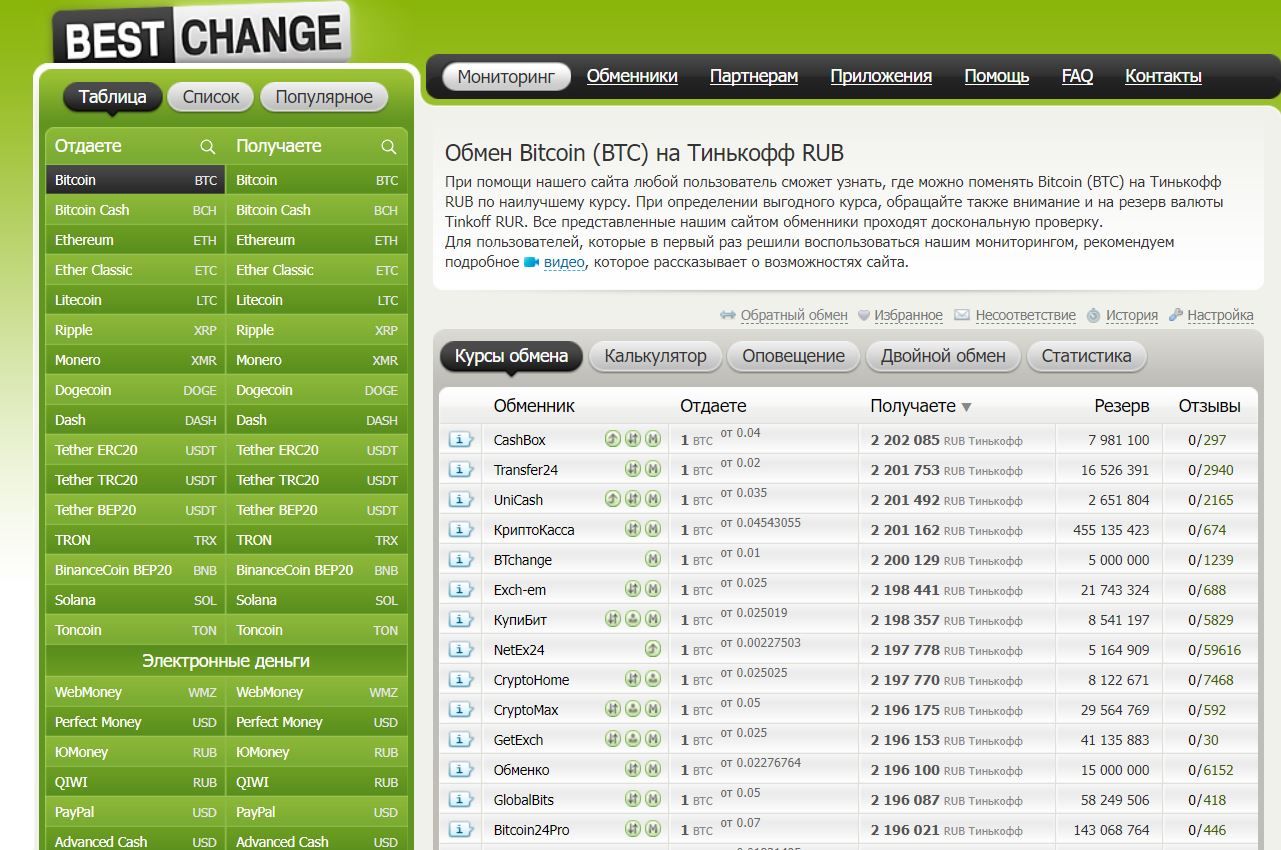Select the Двойной обмен tab
Image resolution: width=1281 pixels, height=850 pixels.
(x=943, y=357)
